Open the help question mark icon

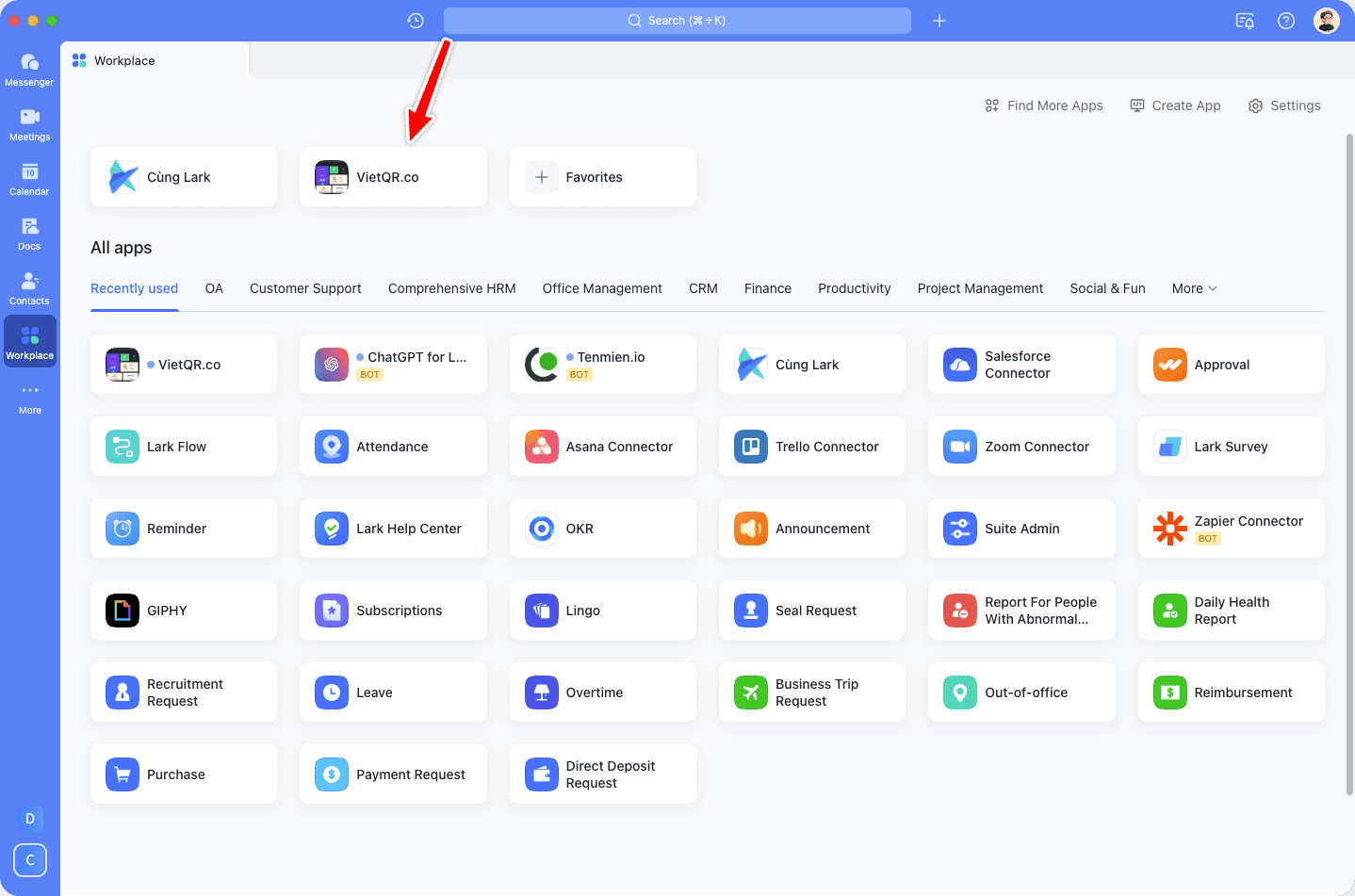pos(1285,21)
